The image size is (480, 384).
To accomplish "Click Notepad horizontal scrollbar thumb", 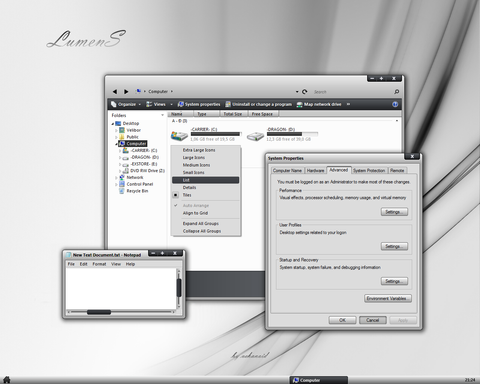I will click(99, 312).
